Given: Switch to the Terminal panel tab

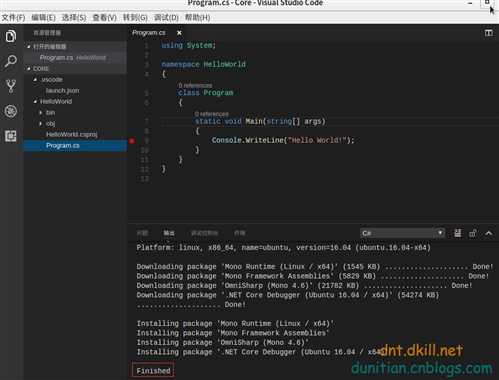Looking at the screenshot, I should click(x=240, y=233).
